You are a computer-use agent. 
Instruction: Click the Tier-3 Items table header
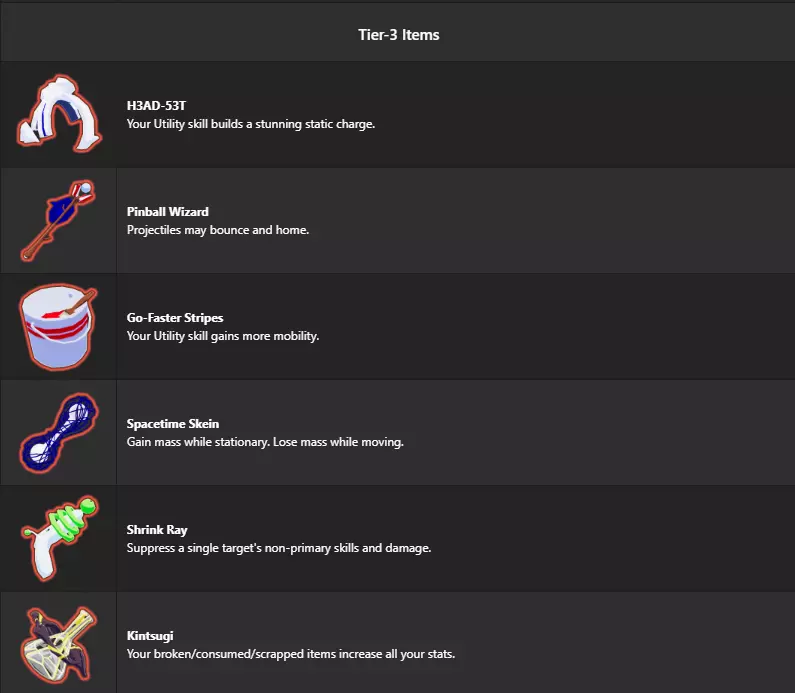point(399,34)
